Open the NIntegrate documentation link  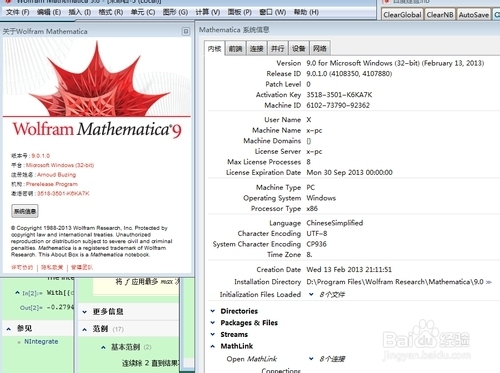pyautogui.click(x=41, y=342)
